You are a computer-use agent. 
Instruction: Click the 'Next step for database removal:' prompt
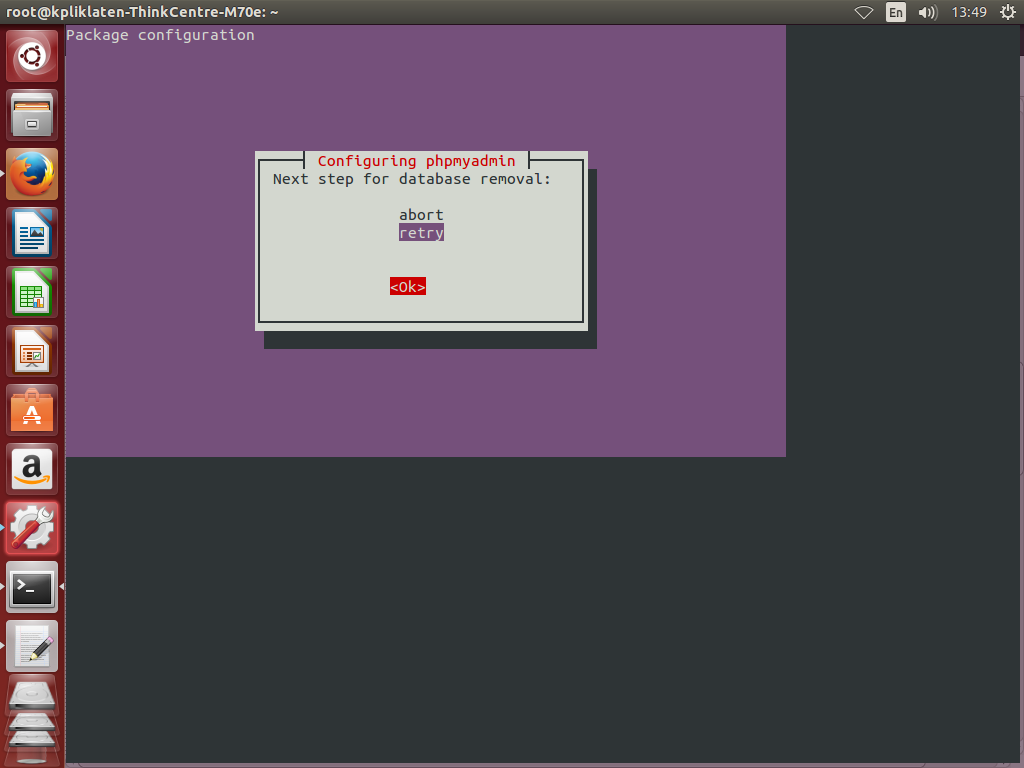tap(412, 179)
